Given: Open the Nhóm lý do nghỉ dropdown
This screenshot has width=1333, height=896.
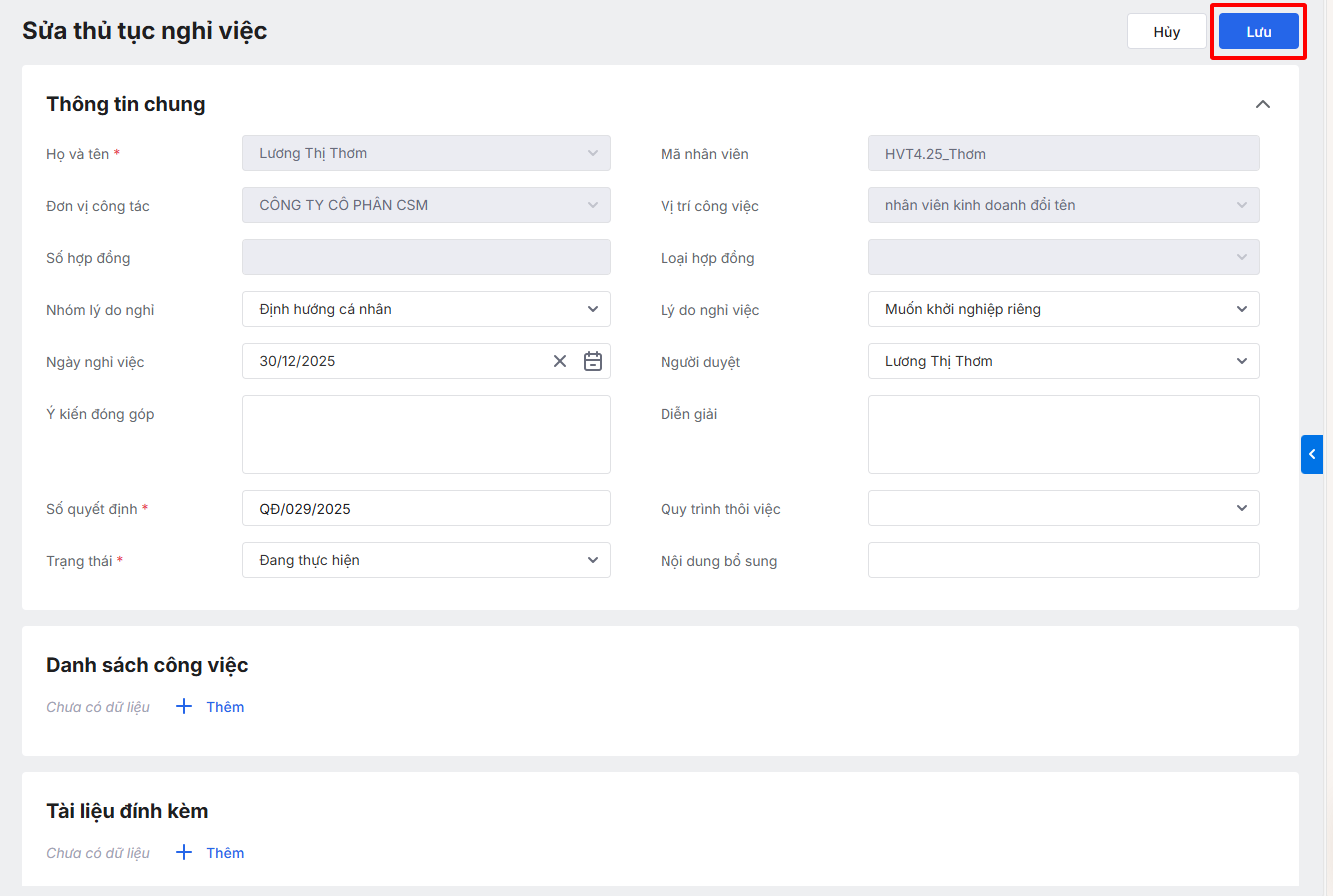Looking at the screenshot, I should tap(426, 309).
